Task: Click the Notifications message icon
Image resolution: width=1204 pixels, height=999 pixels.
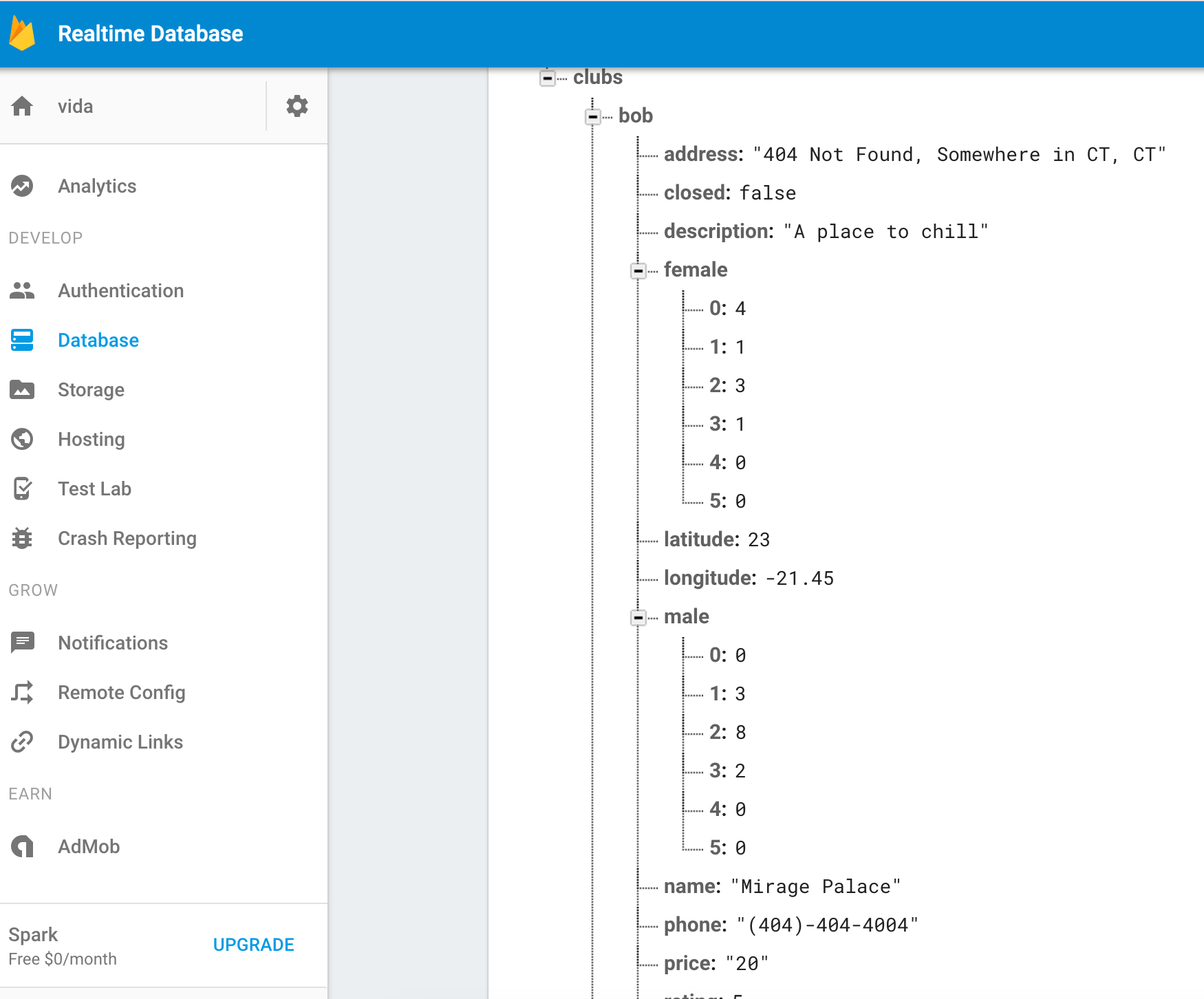Action: (x=22, y=643)
